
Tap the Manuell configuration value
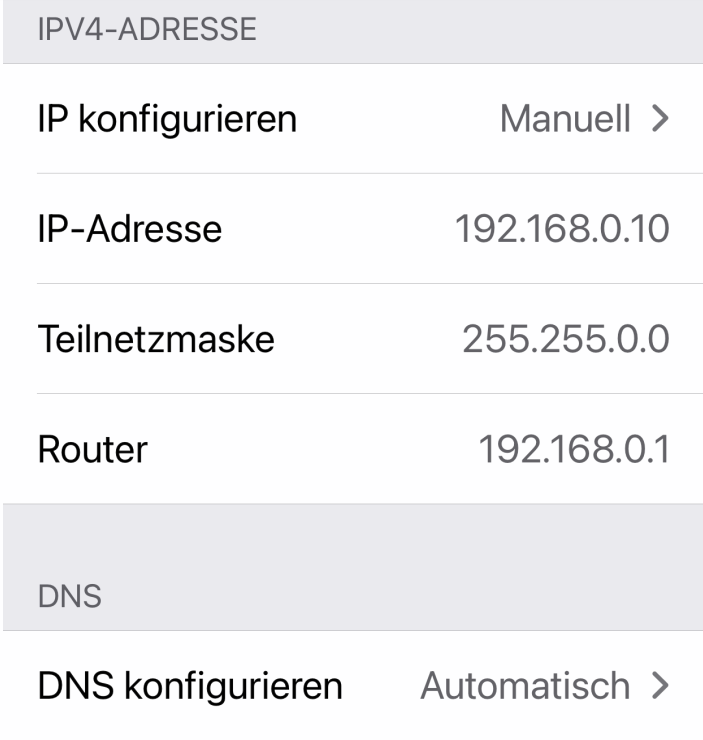click(x=565, y=119)
